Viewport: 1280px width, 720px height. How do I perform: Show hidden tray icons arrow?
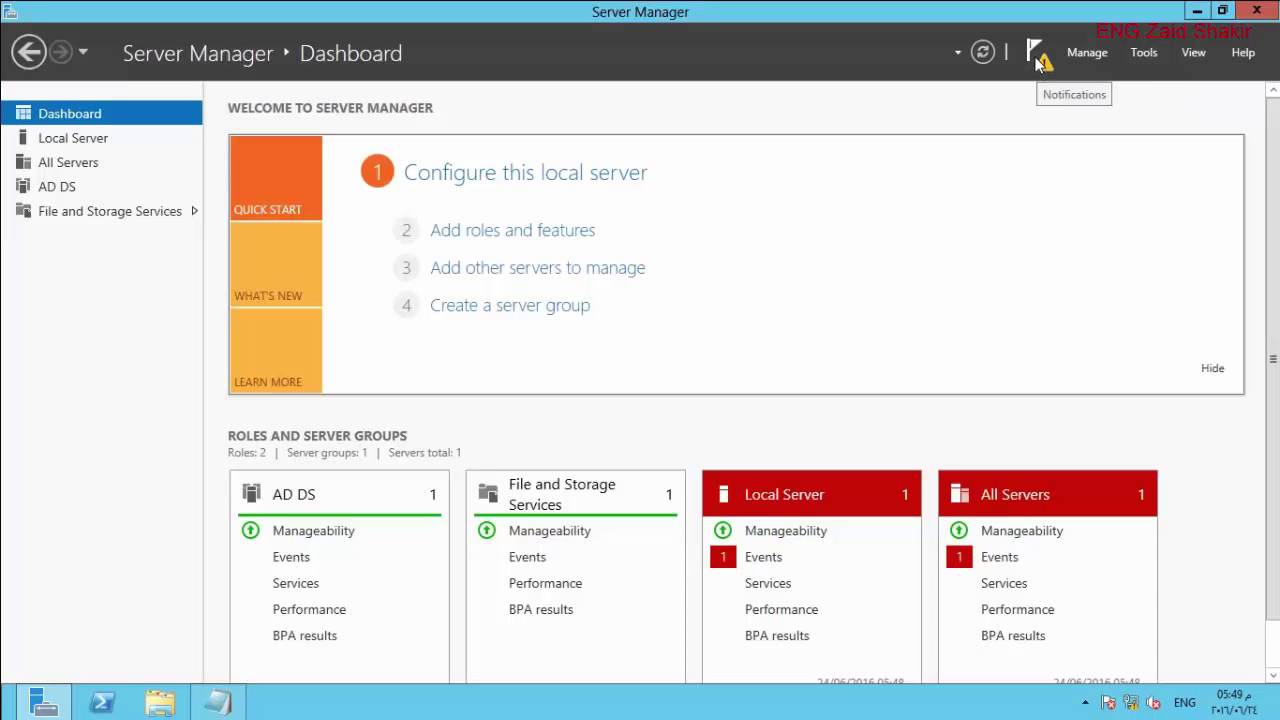click(1085, 703)
